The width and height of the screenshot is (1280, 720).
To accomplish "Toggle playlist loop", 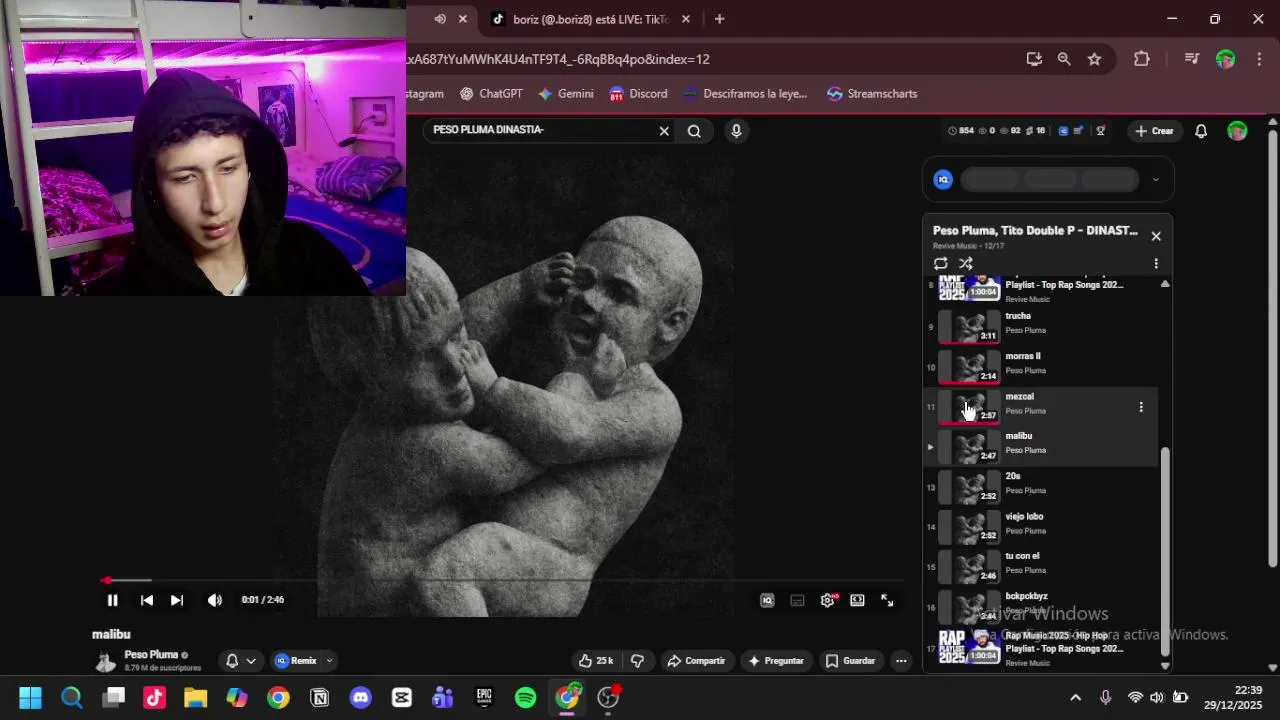I will tap(940, 264).
